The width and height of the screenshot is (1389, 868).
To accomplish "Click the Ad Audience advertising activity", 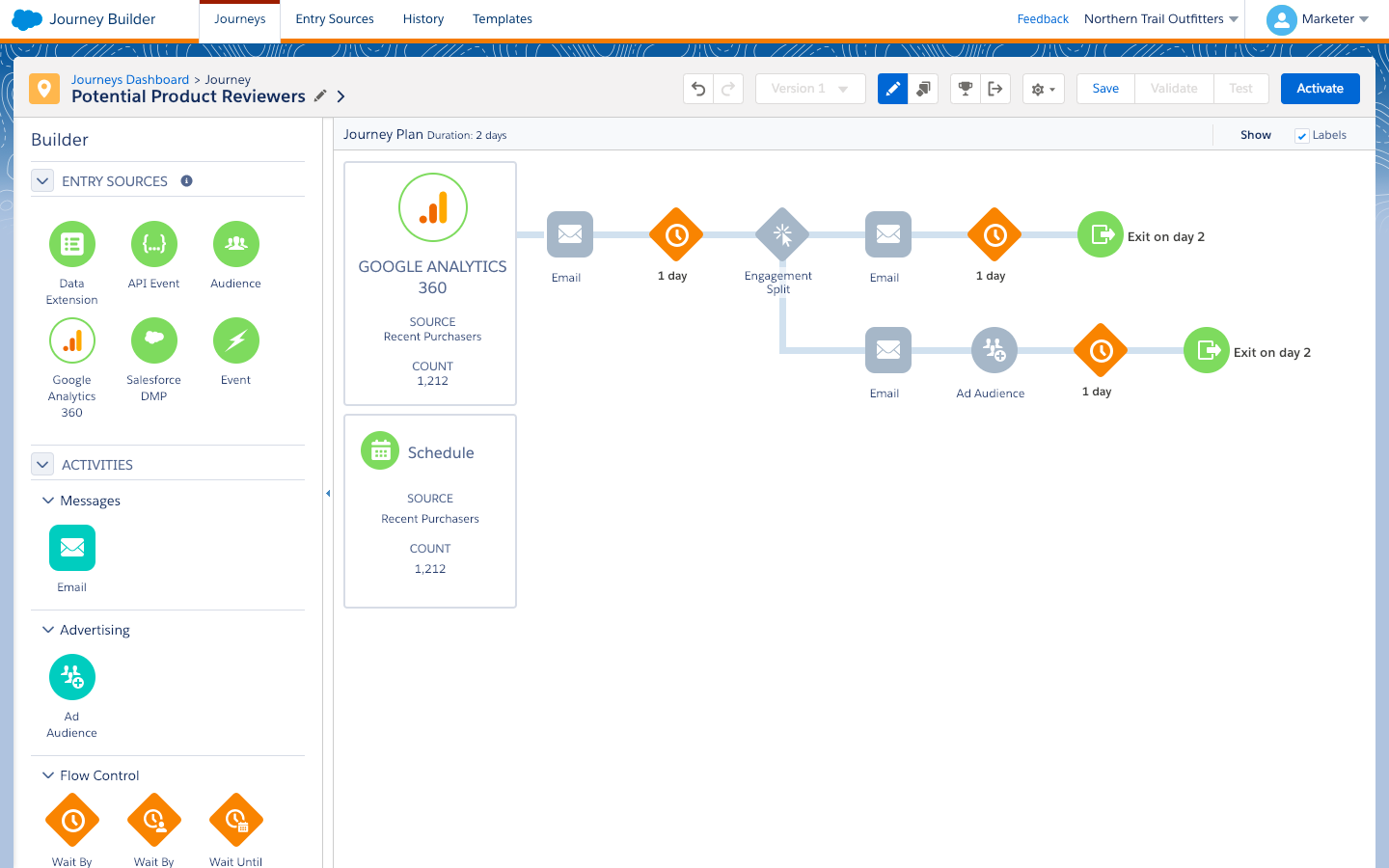I will pyautogui.click(x=71, y=676).
